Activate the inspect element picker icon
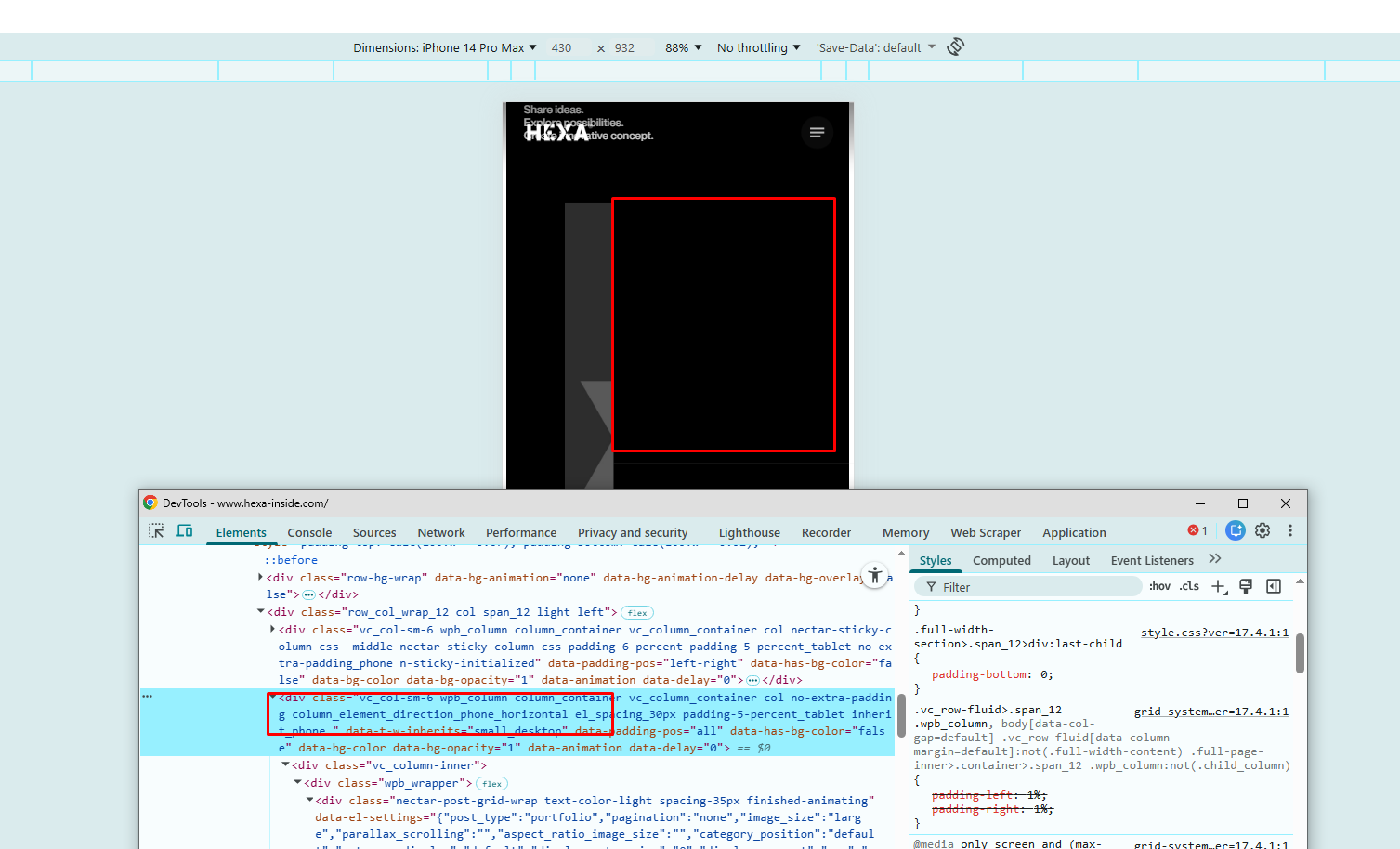Viewport: 1400px width, 849px height. pos(156,531)
